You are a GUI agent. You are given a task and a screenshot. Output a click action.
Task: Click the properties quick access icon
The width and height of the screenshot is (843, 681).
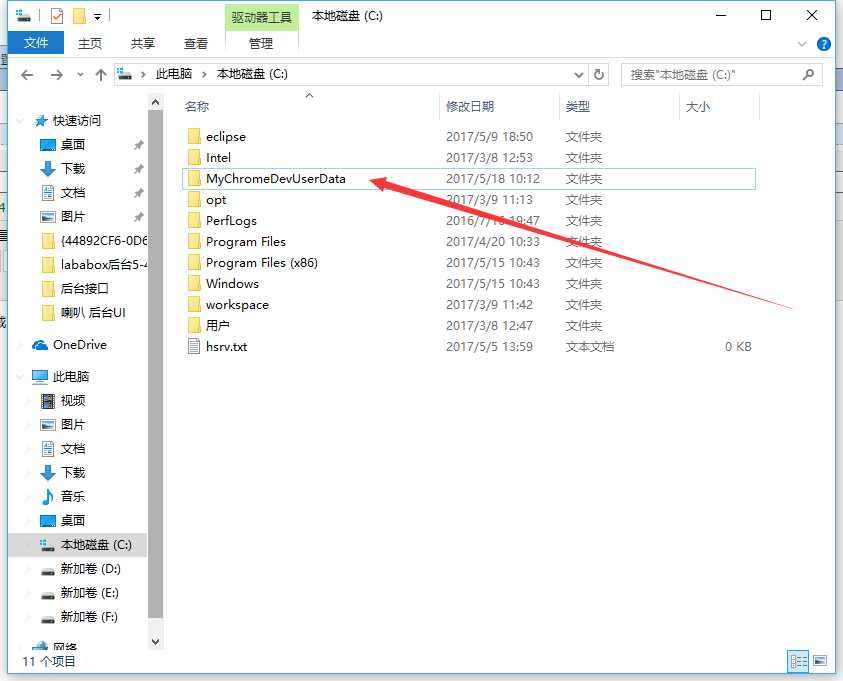(x=56, y=16)
